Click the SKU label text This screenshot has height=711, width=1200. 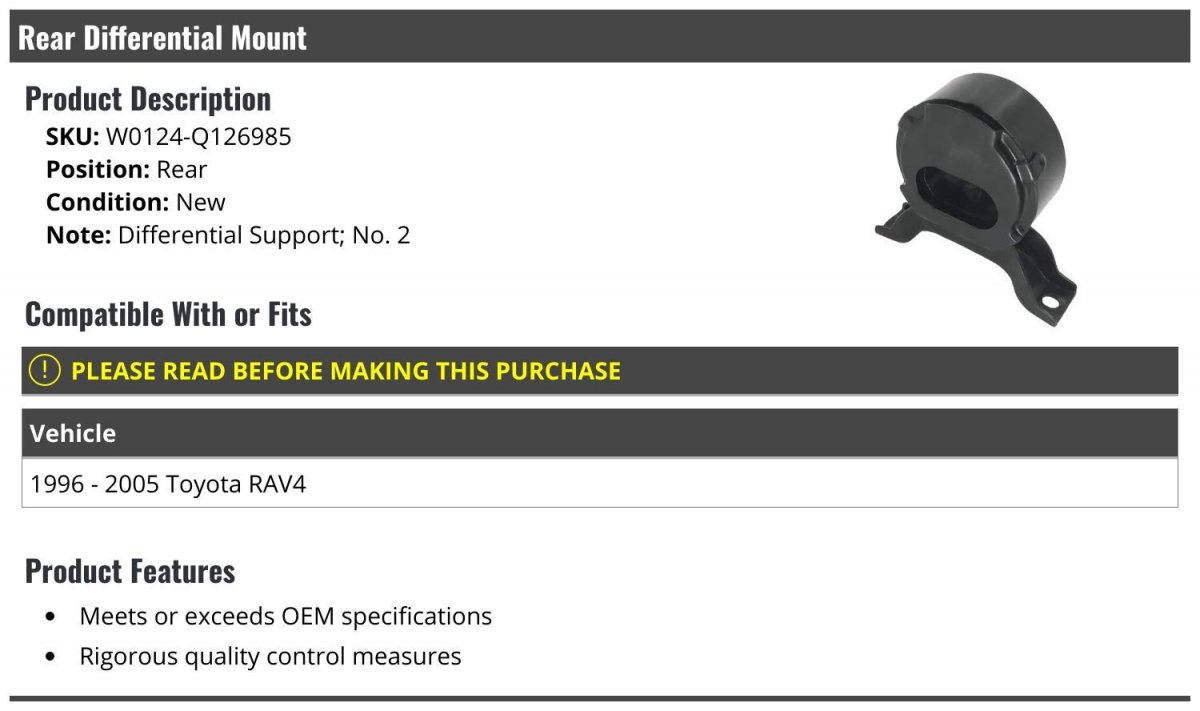pos(73,136)
